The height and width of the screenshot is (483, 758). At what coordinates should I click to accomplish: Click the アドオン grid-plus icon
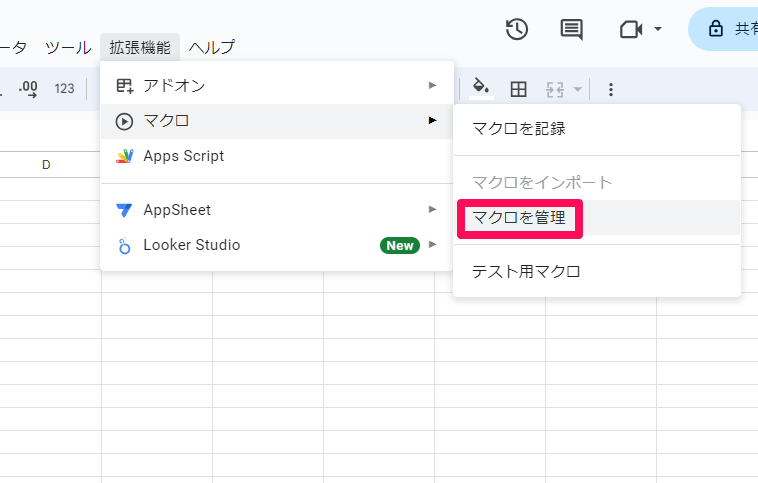click(x=125, y=86)
